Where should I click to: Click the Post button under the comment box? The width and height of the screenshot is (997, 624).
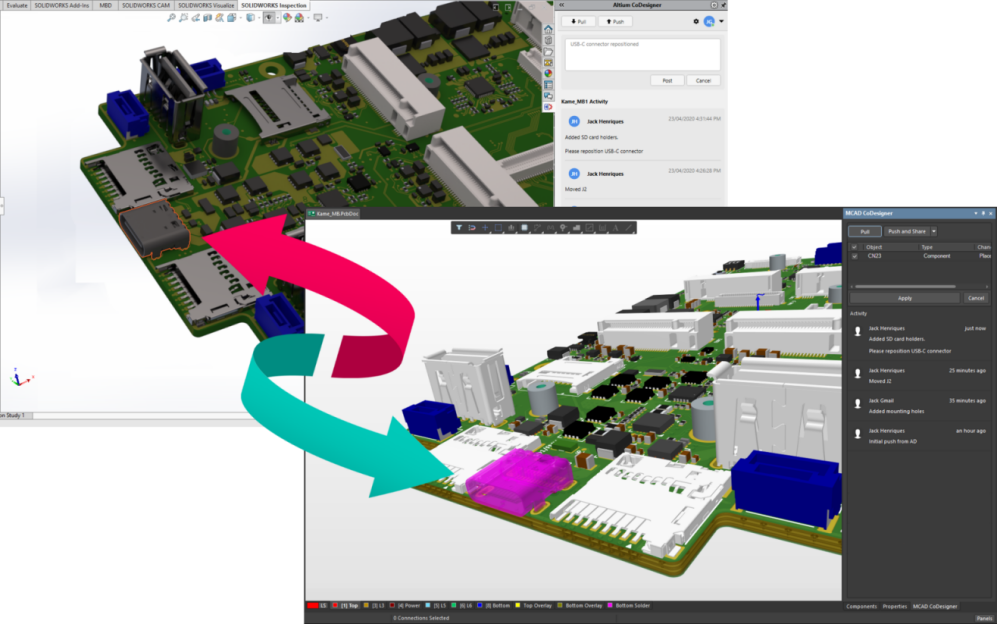pyautogui.click(x=667, y=81)
